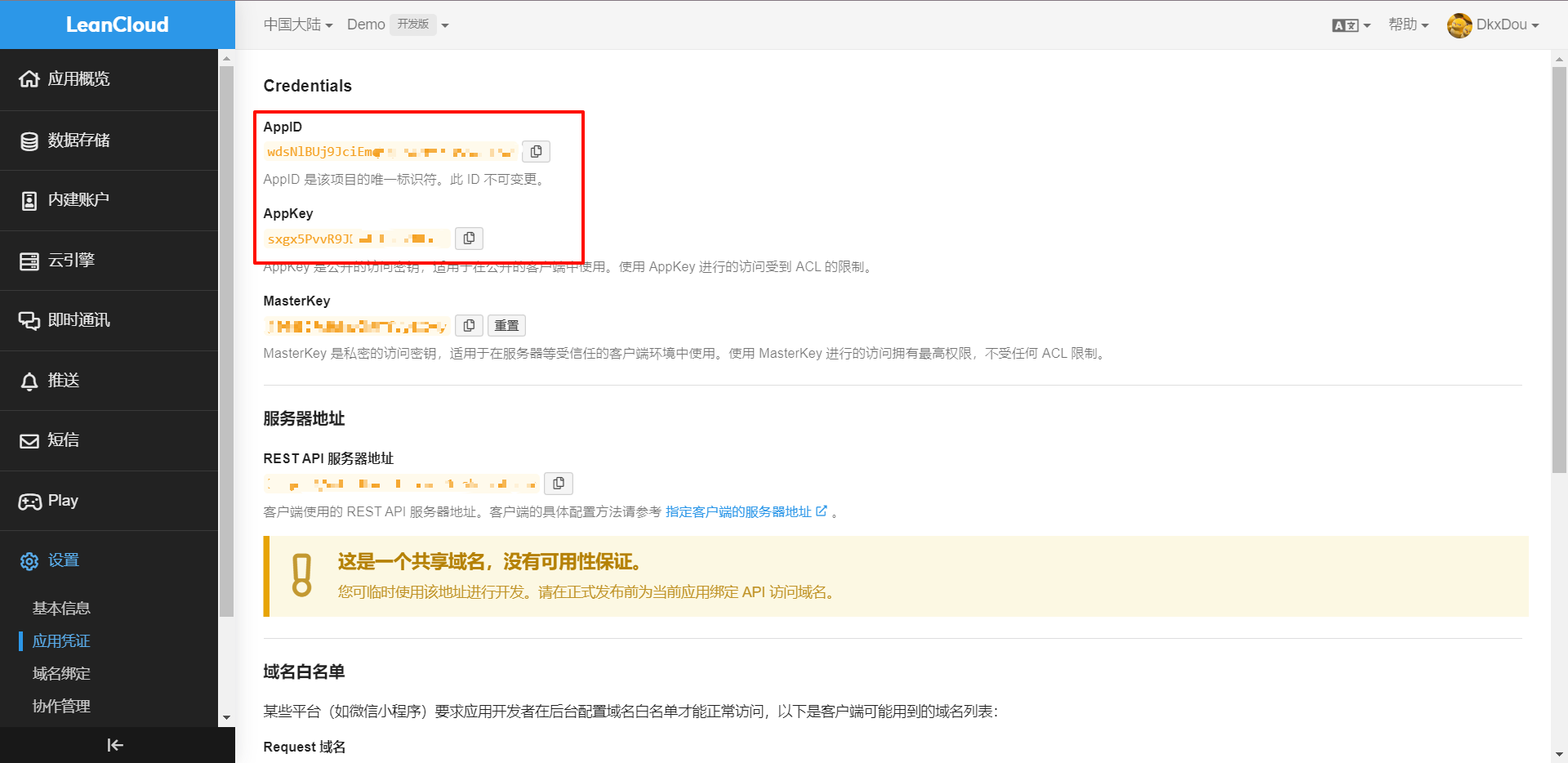Open 内建账户 account icon in sidebar
This screenshot has width=1568, height=763.
[29, 201]
